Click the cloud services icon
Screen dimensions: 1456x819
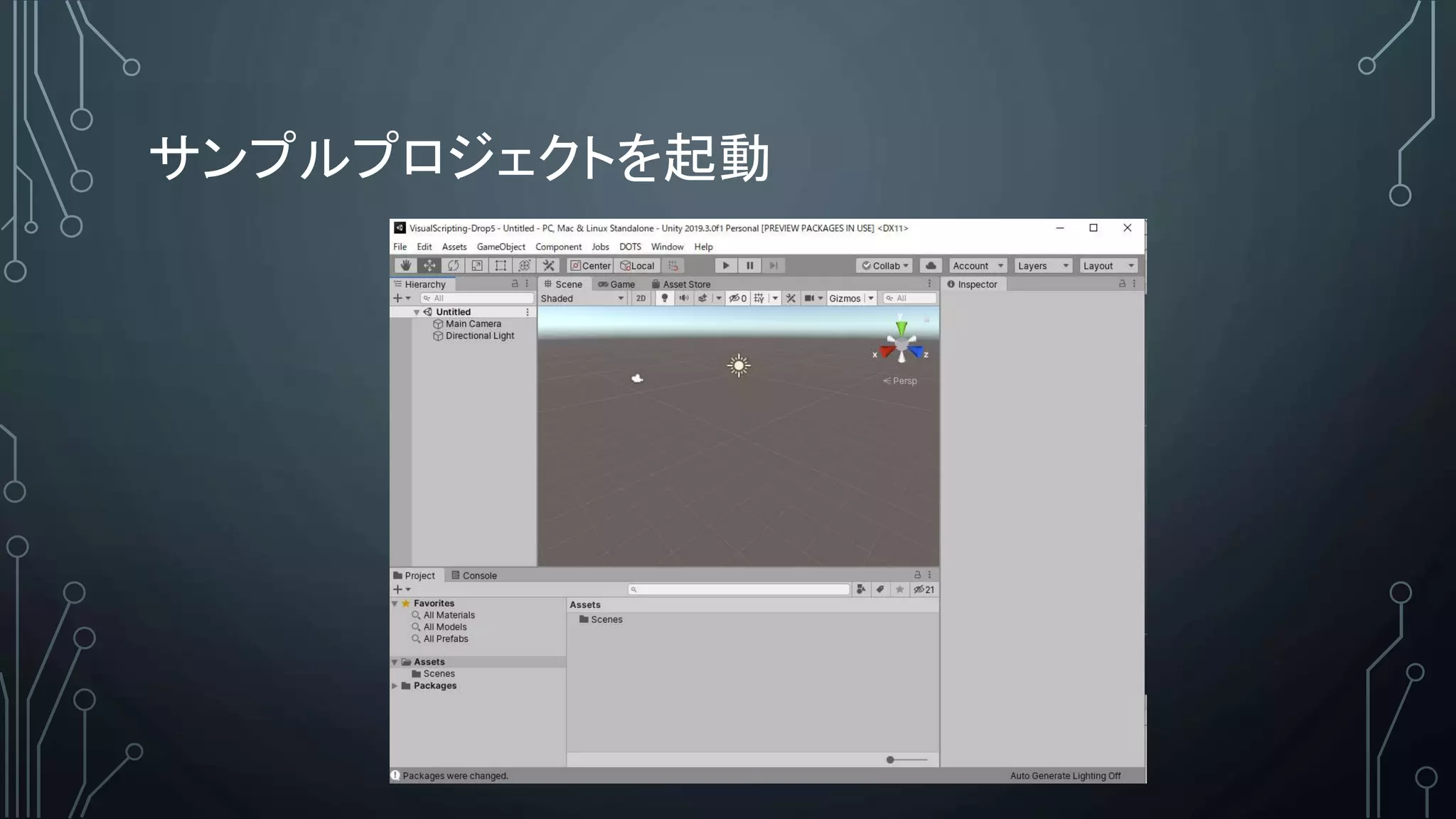coord(930,265)
